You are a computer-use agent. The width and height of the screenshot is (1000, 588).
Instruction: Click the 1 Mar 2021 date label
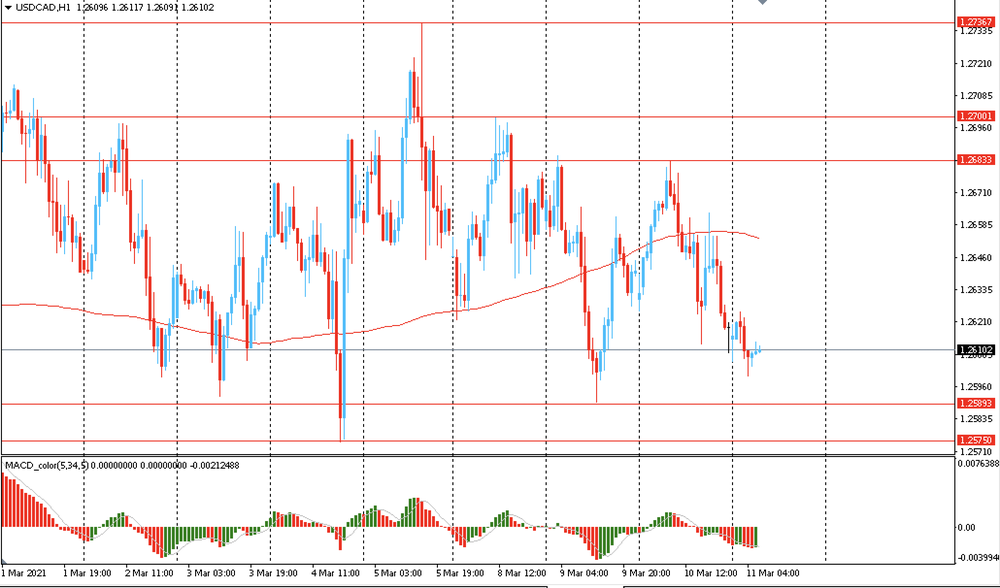[24, 574]
